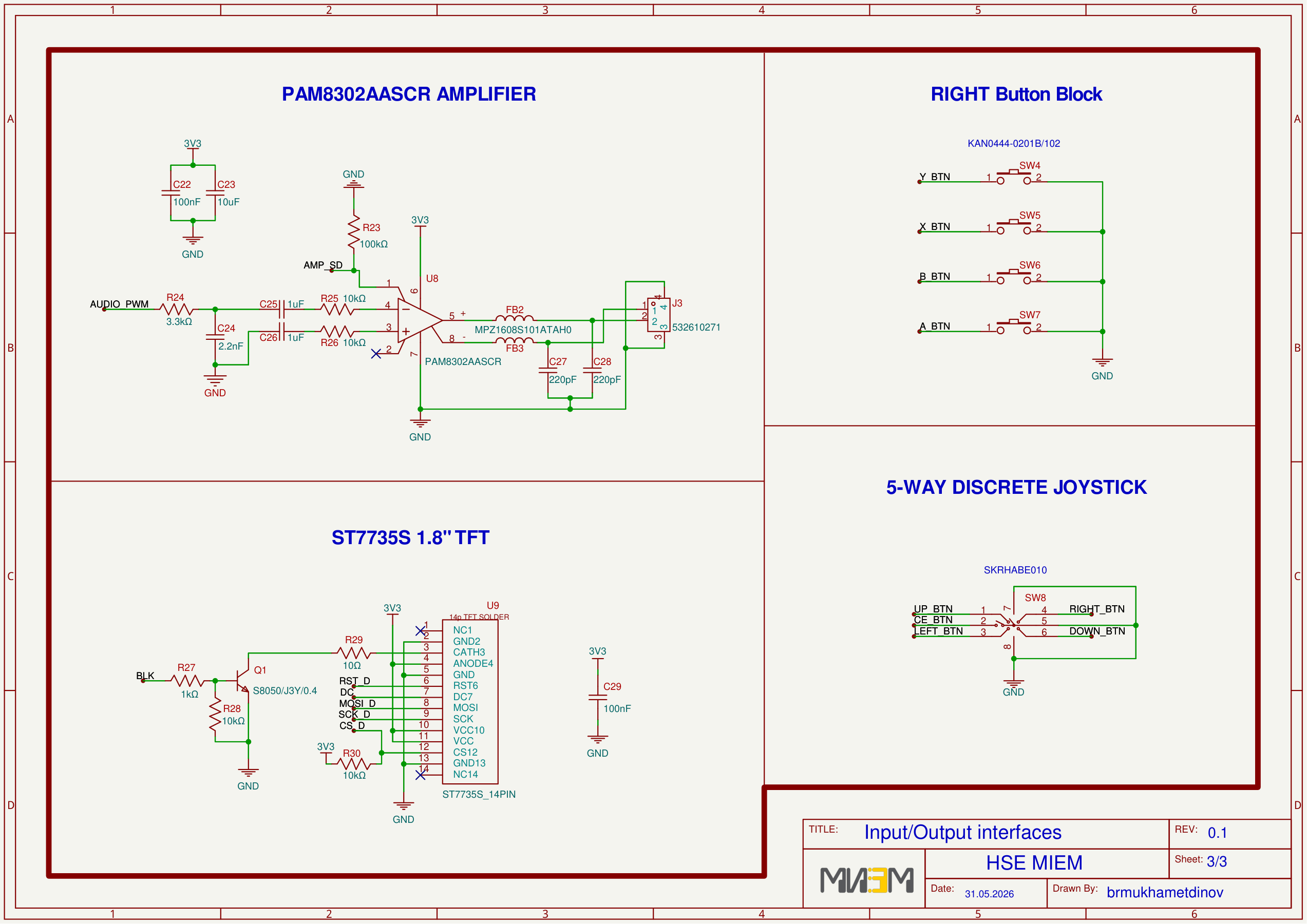Image resolution: width=1307 pixels, height=924 pixels.
Task: Click the AUDIO_PWM net label
Action: pyautogui.click(x=119, y=304)
